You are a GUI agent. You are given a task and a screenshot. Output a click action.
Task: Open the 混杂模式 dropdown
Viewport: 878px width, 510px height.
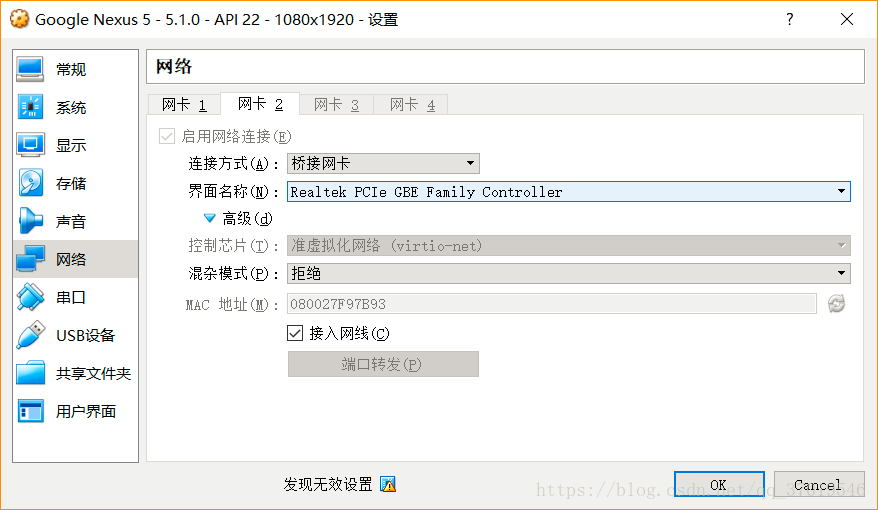click(x=568, y=273)
